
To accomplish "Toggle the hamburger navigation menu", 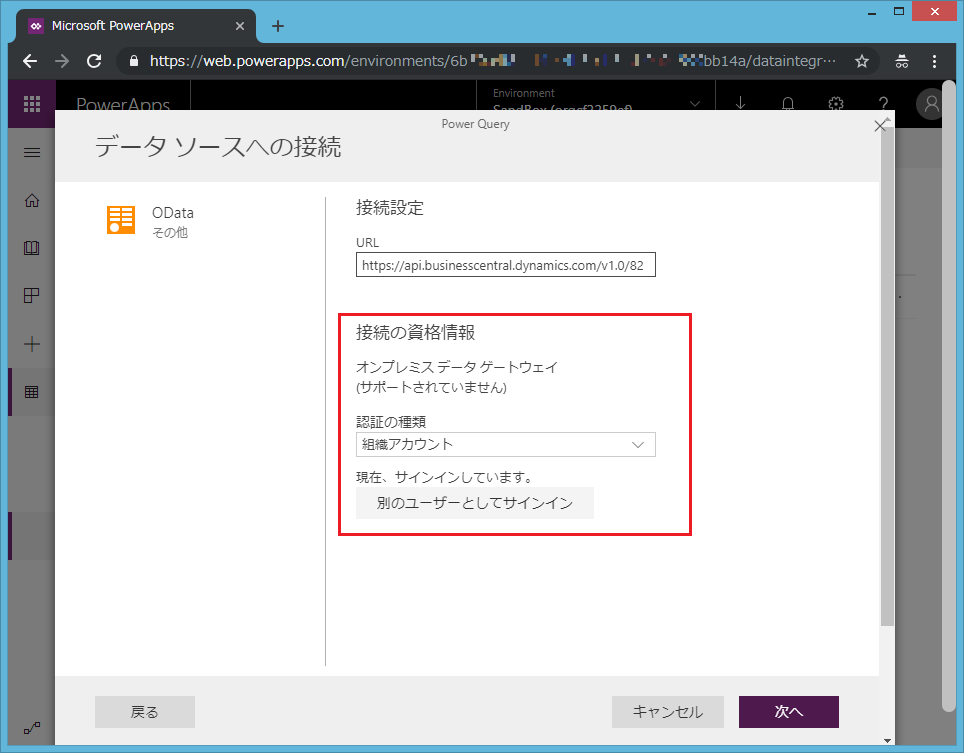I will pos(32,152).
